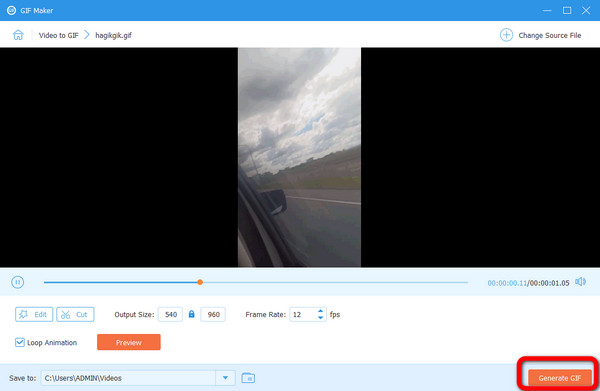Mute the volume speaker icon

point(580,282)
